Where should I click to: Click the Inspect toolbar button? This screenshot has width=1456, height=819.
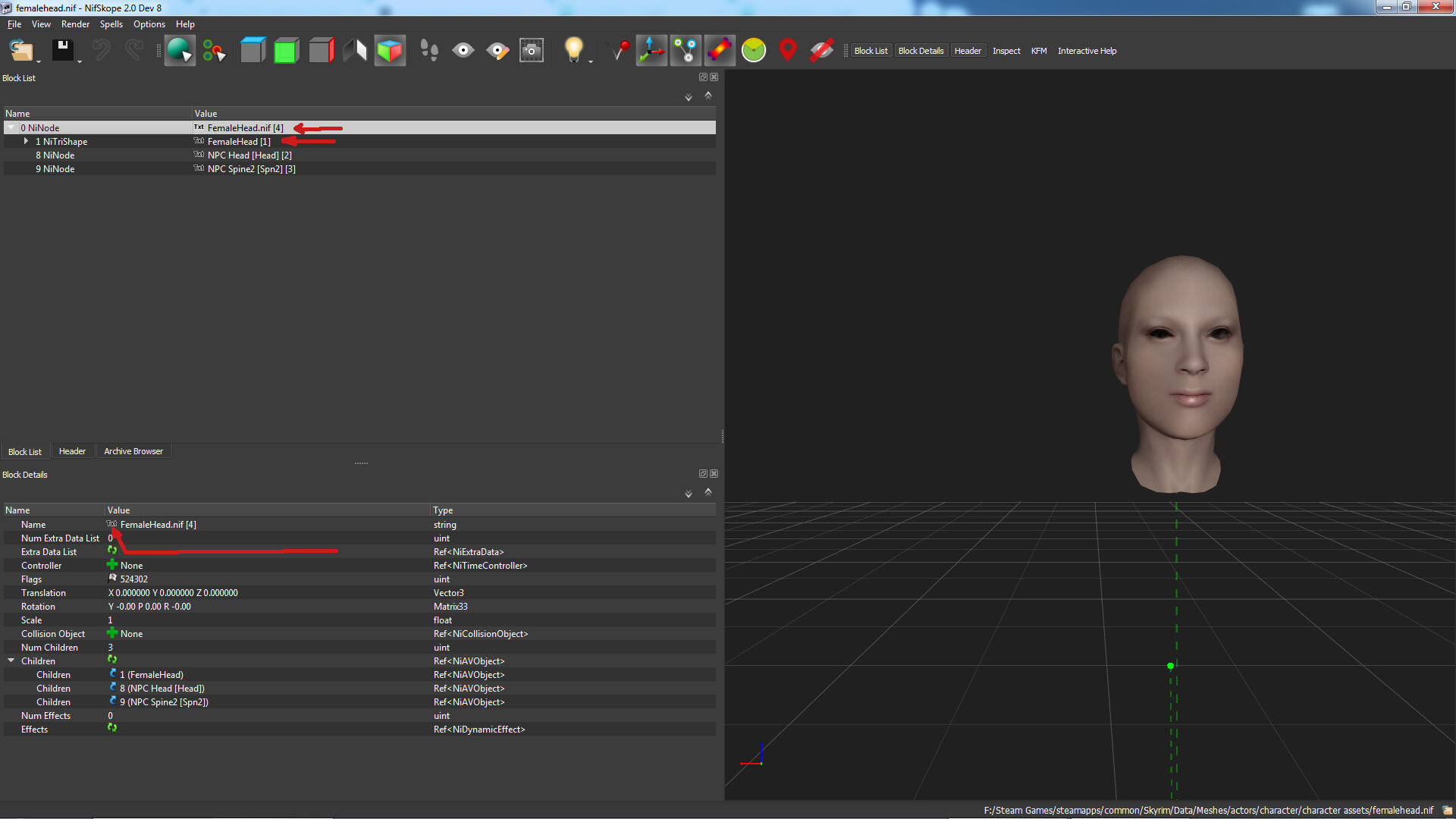[1006, 51]
